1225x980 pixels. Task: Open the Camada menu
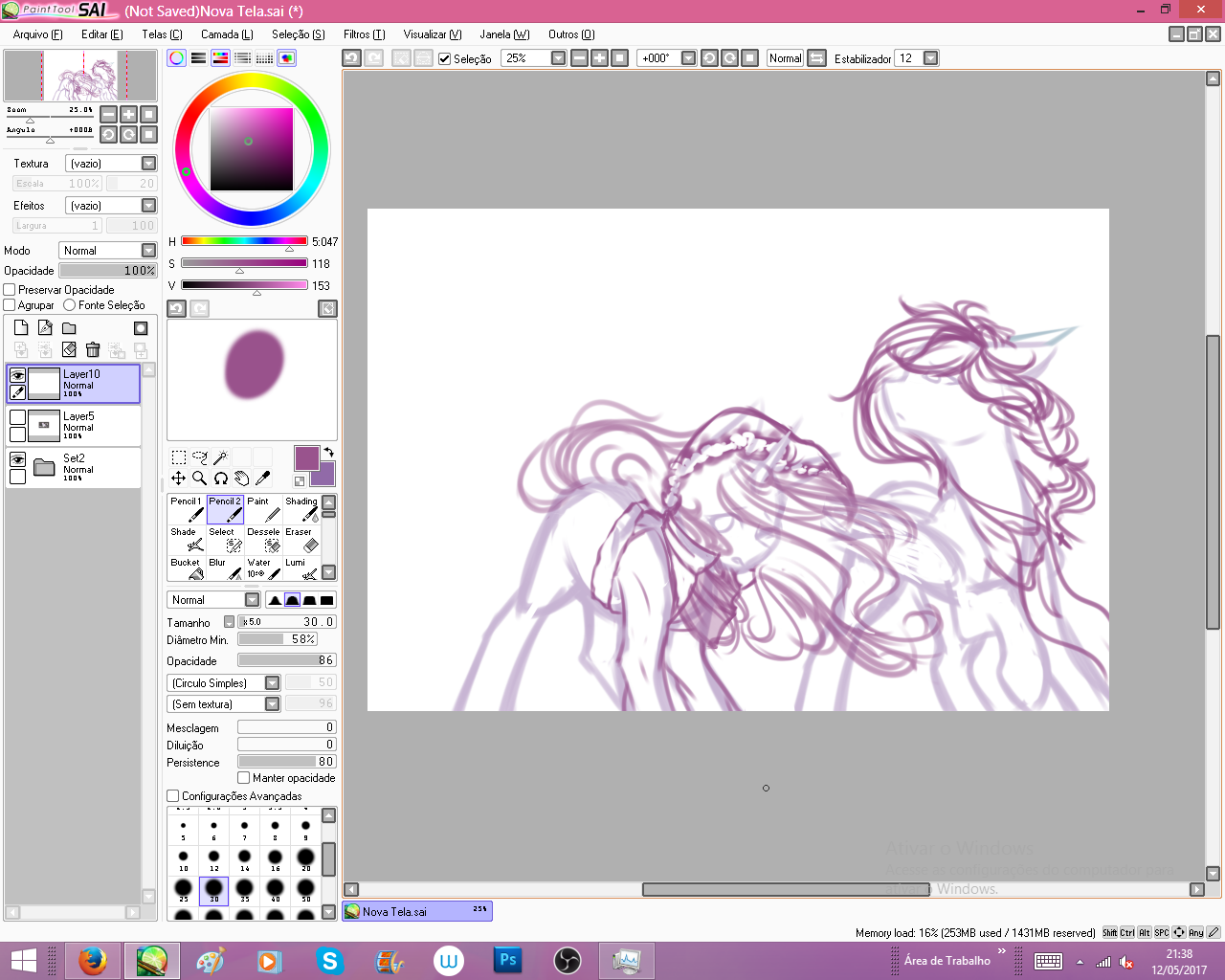[227, 34]
